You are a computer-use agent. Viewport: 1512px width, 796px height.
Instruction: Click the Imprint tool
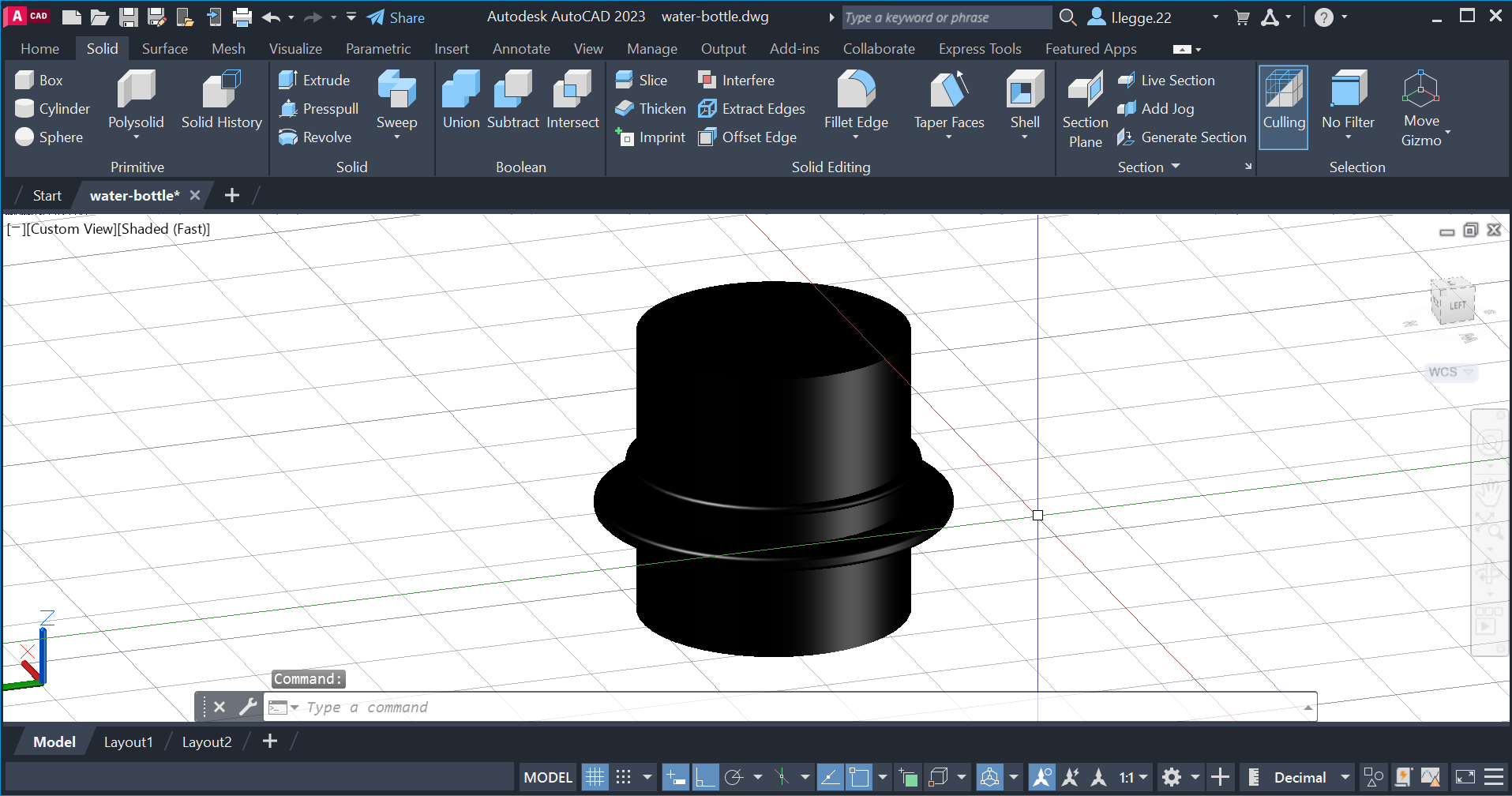651,137
